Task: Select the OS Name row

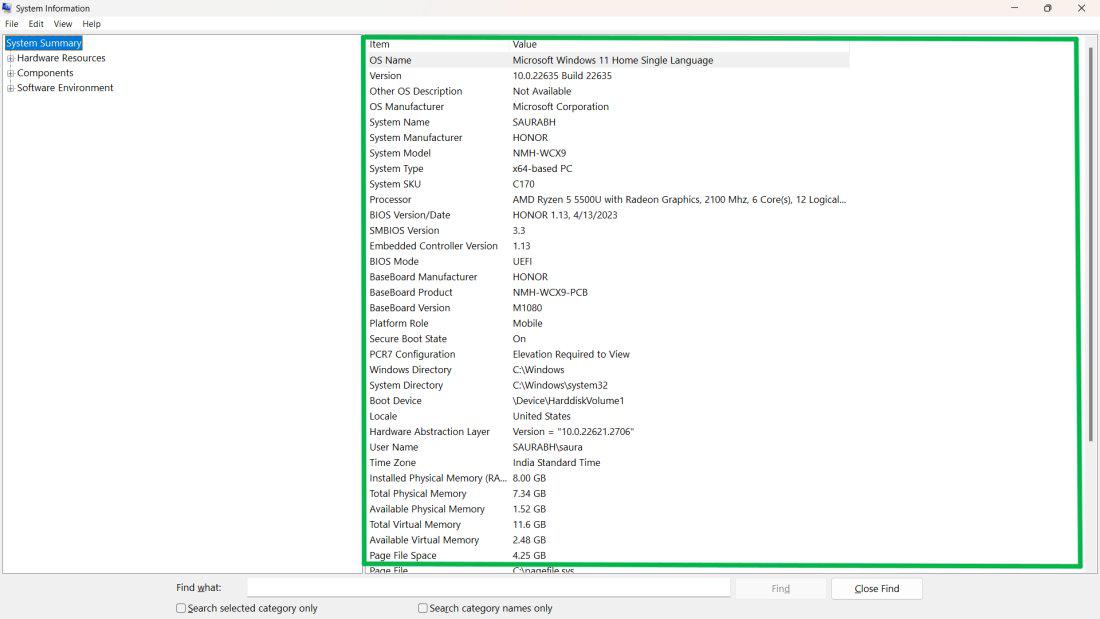Action: point(608,60)
